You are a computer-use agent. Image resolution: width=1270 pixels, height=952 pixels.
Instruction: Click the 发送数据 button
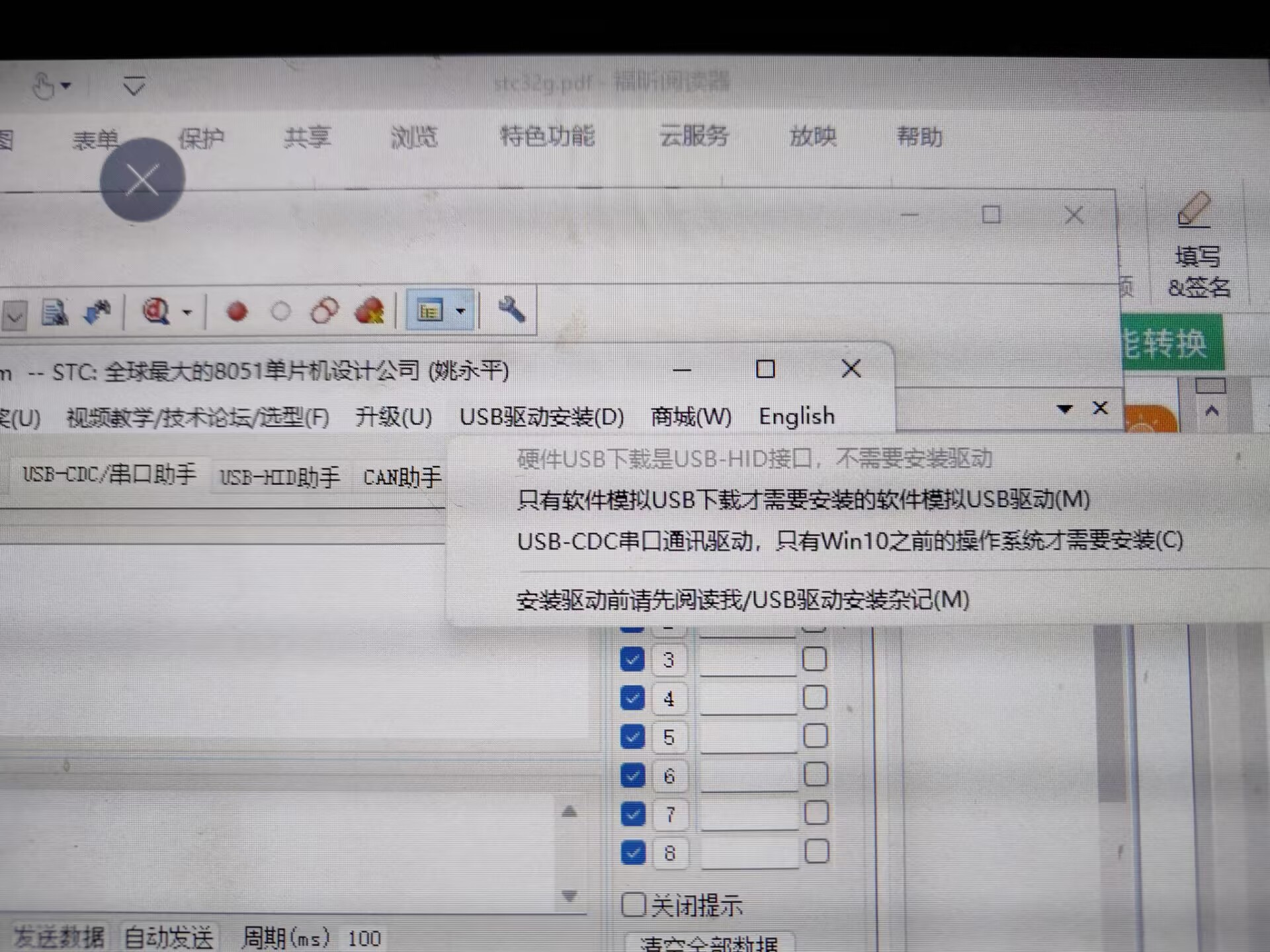click(60, 937)
